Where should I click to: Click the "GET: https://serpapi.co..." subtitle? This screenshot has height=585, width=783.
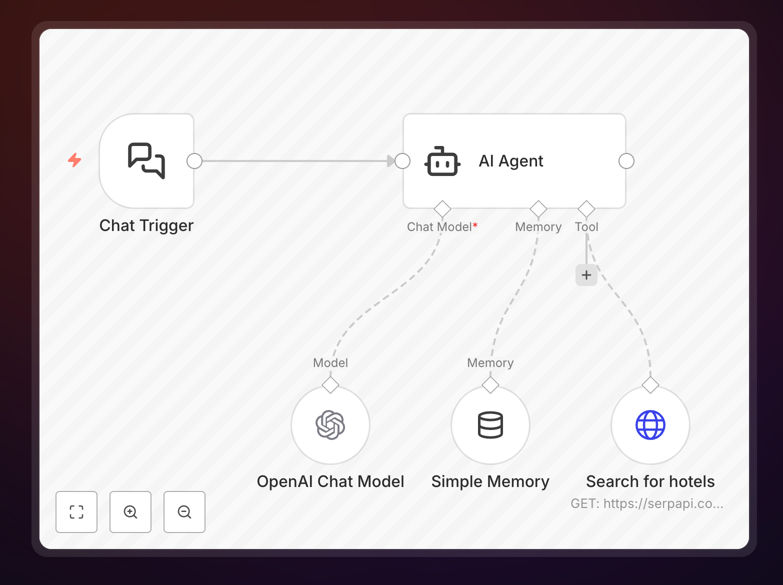[x=647, y=504]
